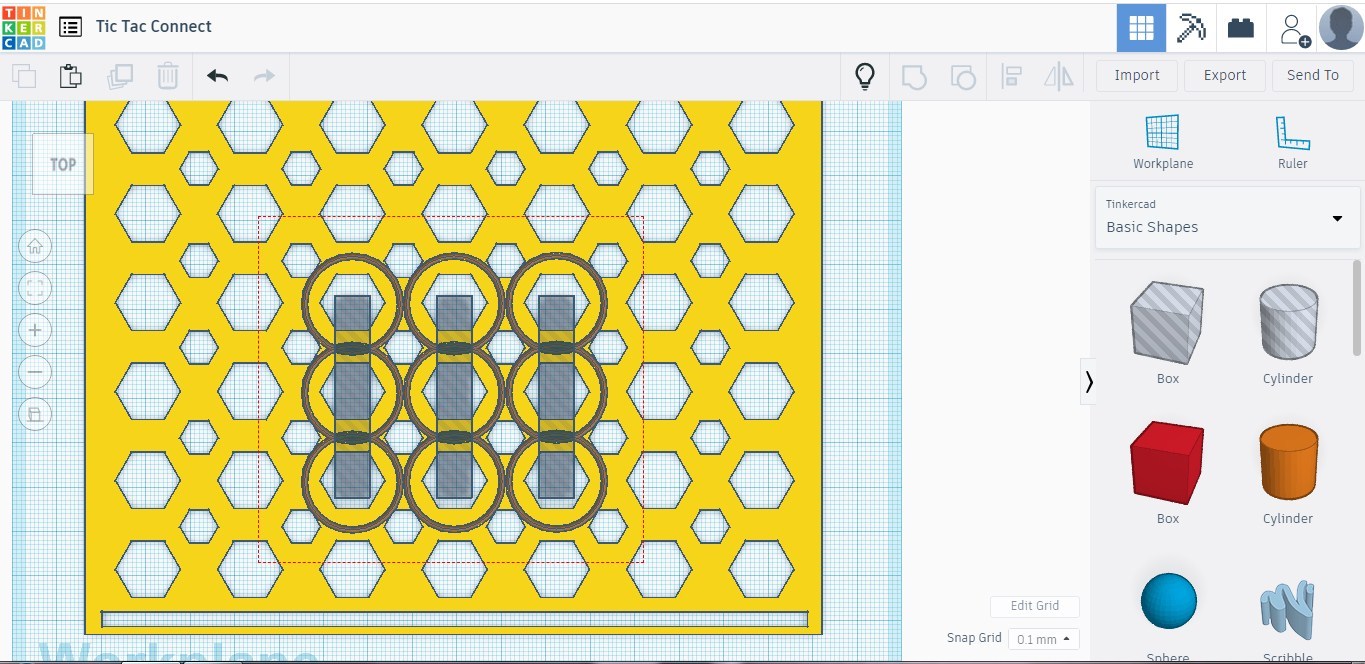The image size is (1365, 664).
Task: Open the user profile avatar
Action: (1341, 28)
